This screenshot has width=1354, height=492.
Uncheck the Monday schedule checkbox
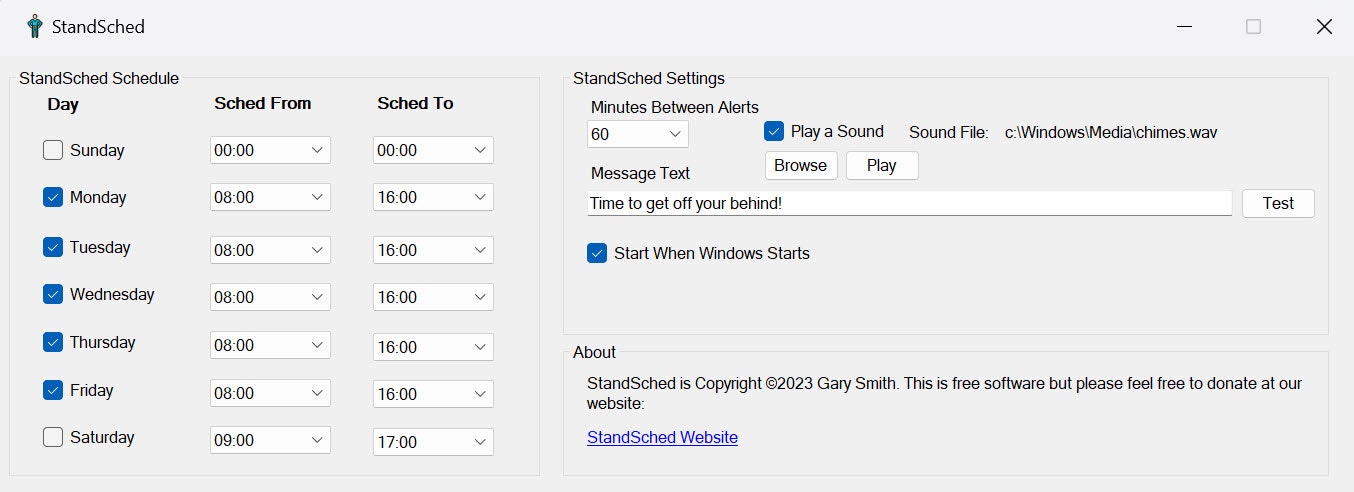(x=53, y=198)
